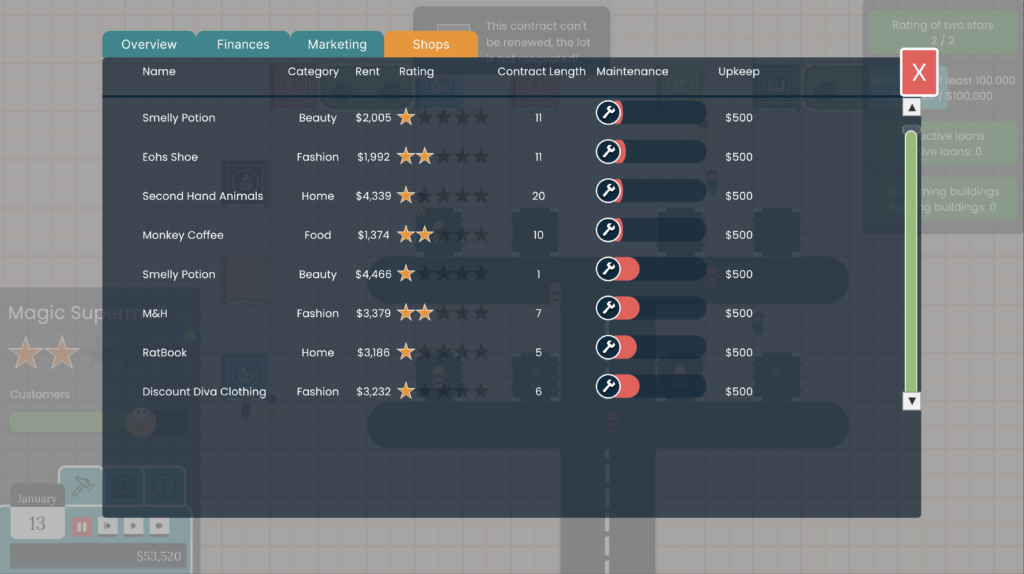
Task: Set game to normal play speed
Action: [x=132, y=525]
